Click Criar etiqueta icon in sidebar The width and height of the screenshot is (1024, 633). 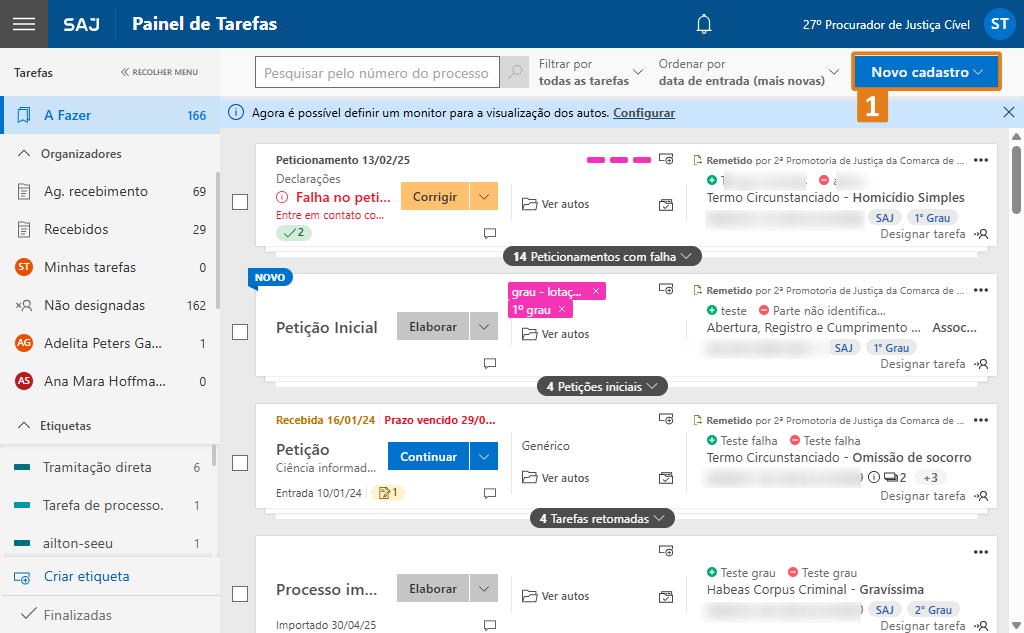click(22, 577)
